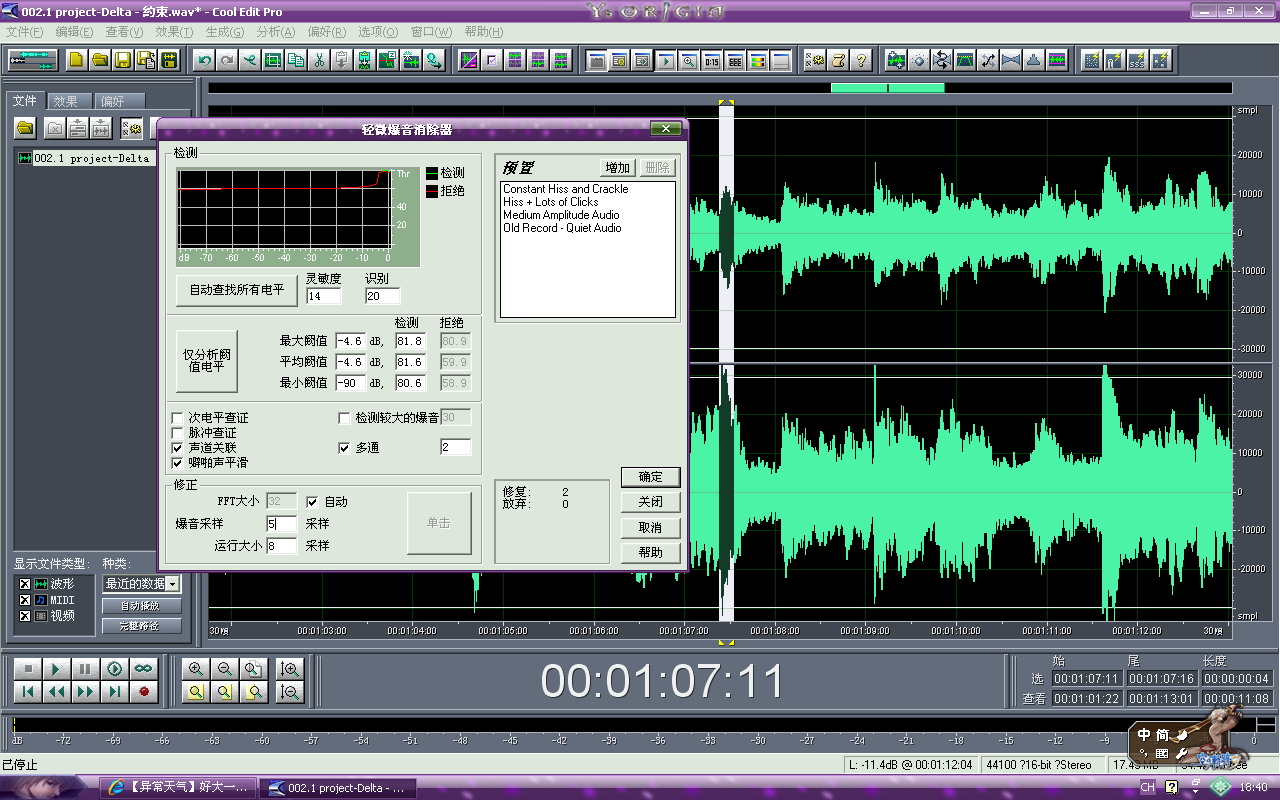
Task: Open Internet Explorer window from taskbar
Action: pyautogui.click(x=177, y=788)
